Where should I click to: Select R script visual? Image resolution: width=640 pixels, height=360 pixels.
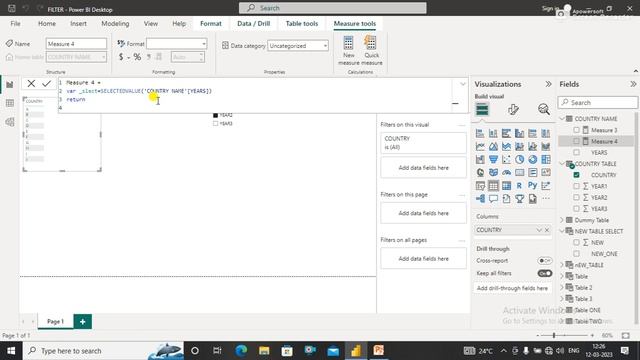pyautogui.click(x=519, y=186)
